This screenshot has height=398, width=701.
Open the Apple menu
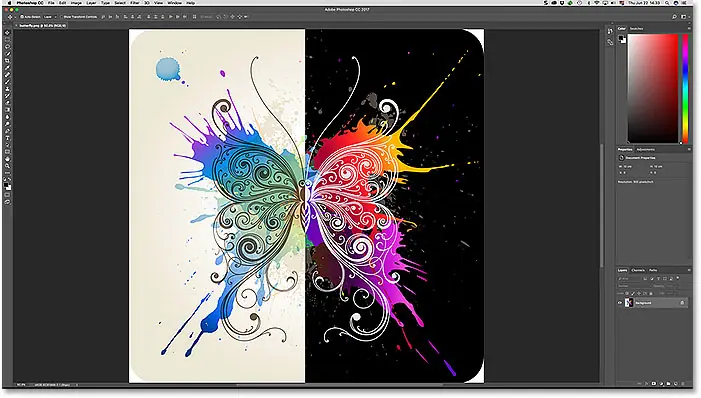point(9,3)
